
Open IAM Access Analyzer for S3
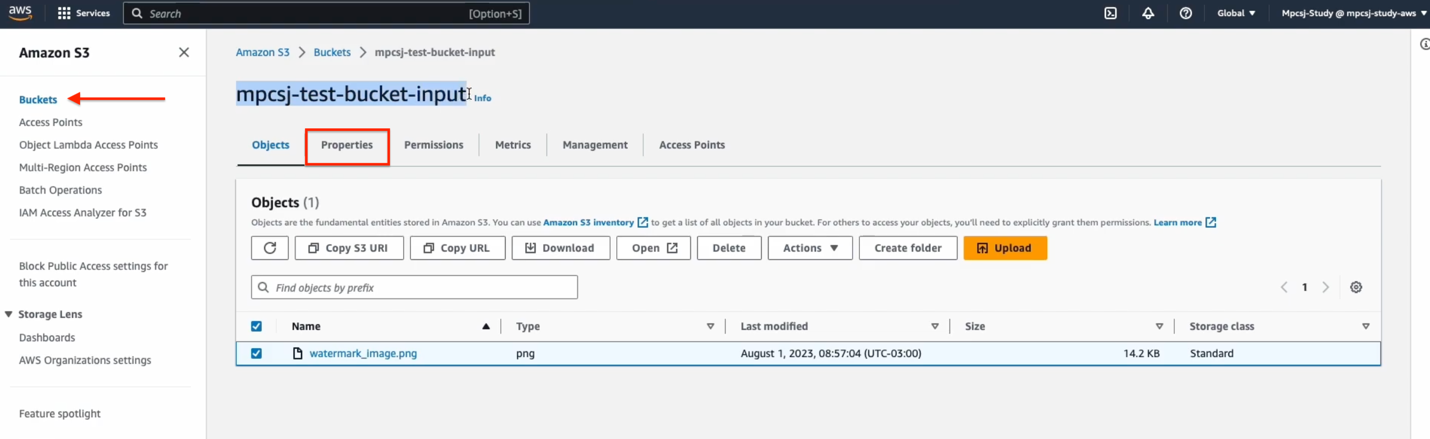tap(83, 212)
